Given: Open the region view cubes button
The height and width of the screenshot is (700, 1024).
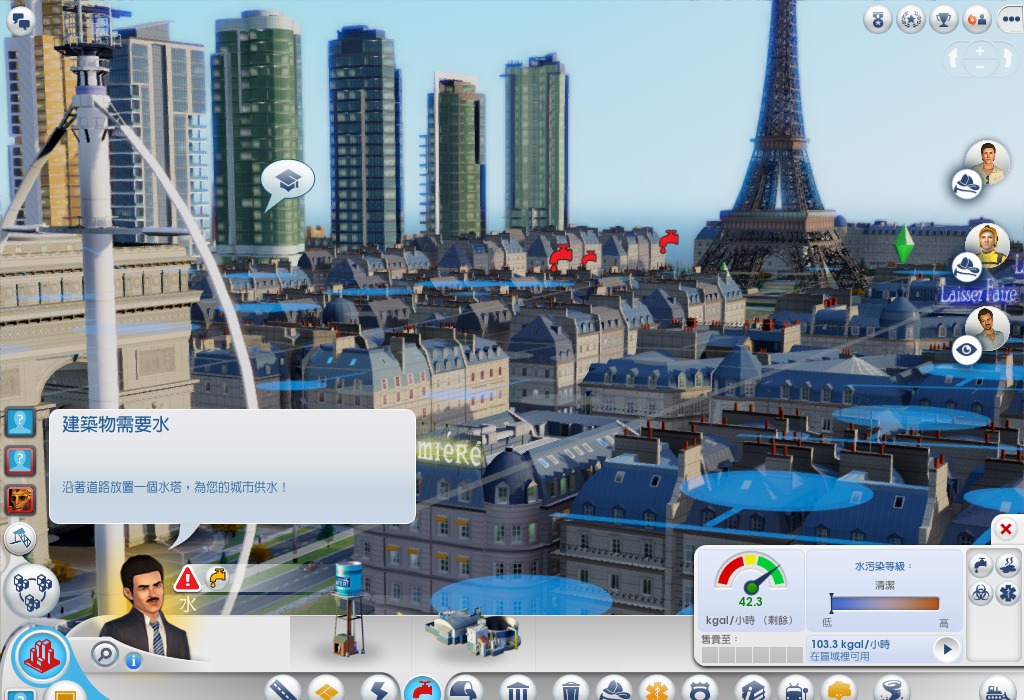Looking at the screenshot, I should pyautogui.click(x=32, y=590).
